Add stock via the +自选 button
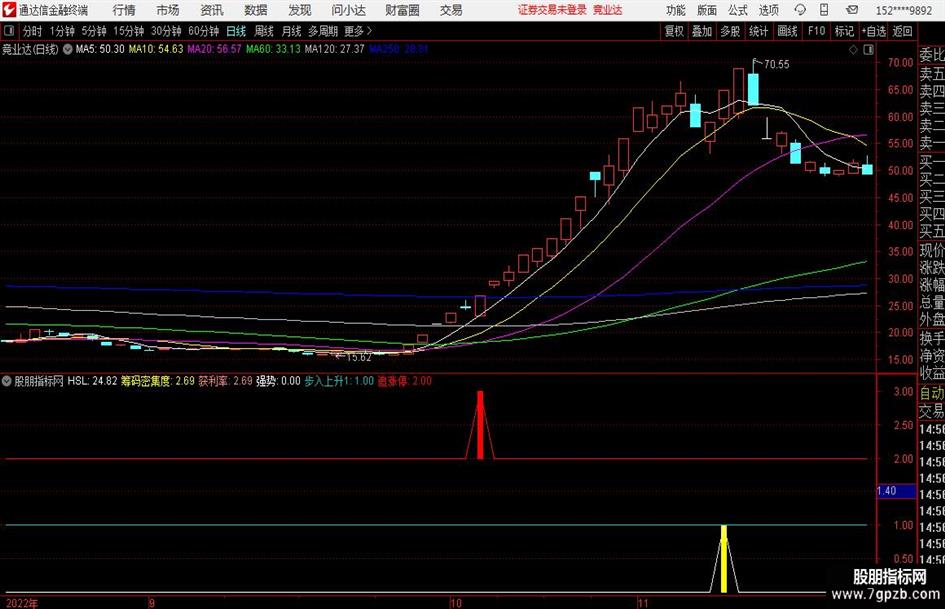The height and width of the screenshot is (609, 945). click(x=873, y=31)
